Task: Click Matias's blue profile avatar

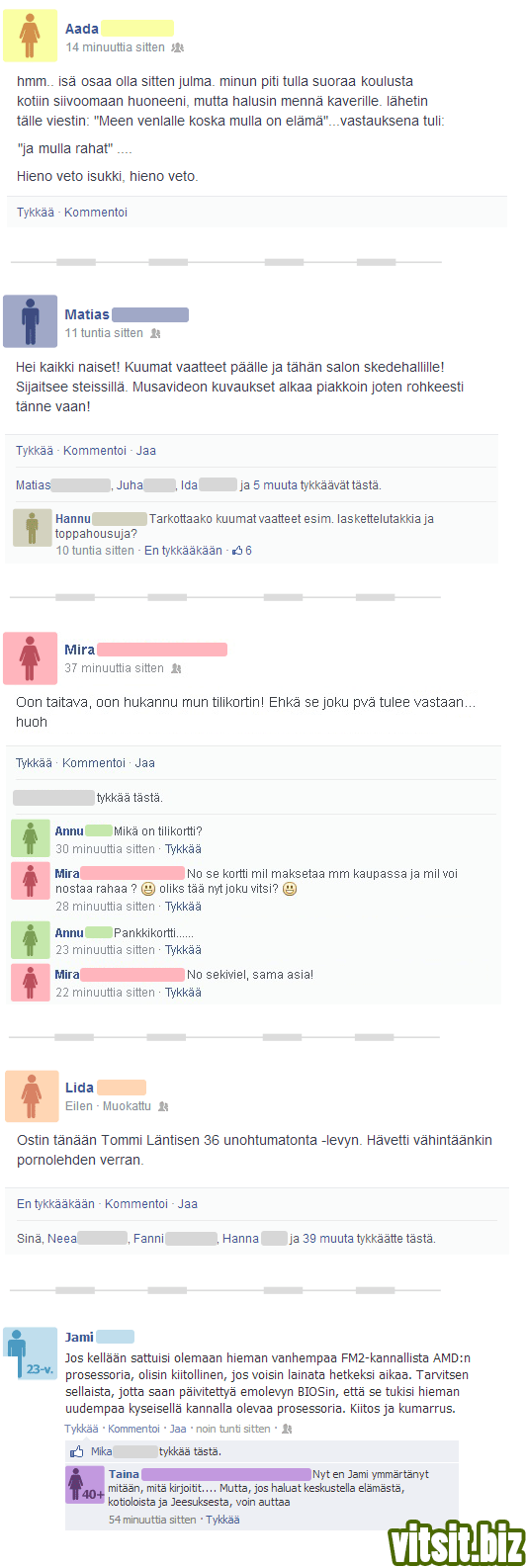Action: tap(31, 321)
